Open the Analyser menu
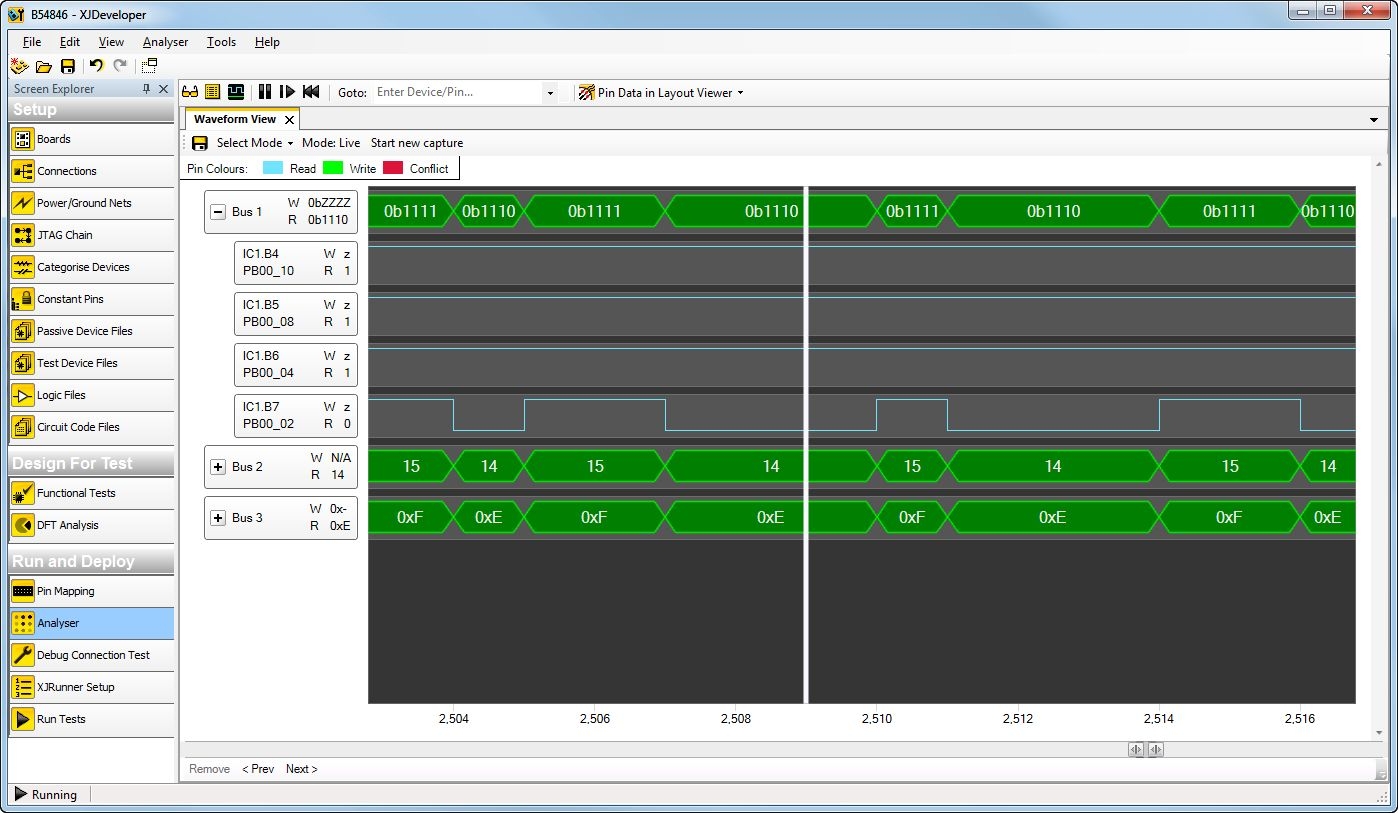This screenshot has height=813, width=1398. tap(165, 42)
